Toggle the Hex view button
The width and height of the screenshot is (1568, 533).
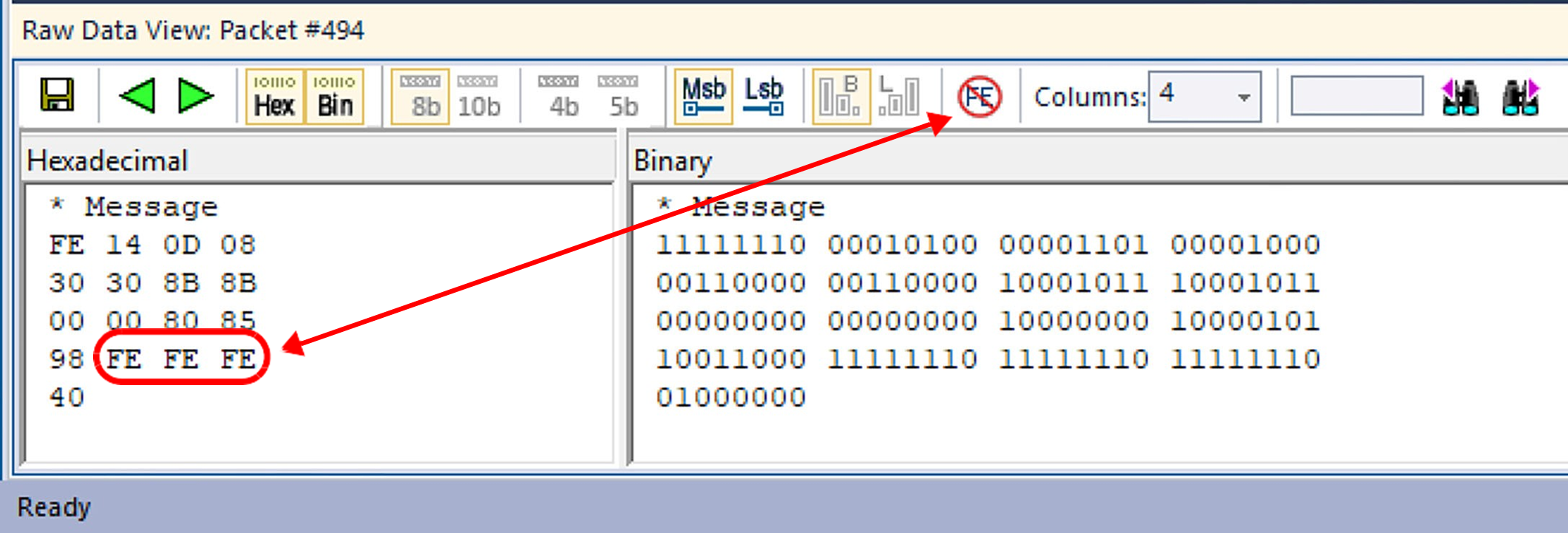click(x=274, y=97)
